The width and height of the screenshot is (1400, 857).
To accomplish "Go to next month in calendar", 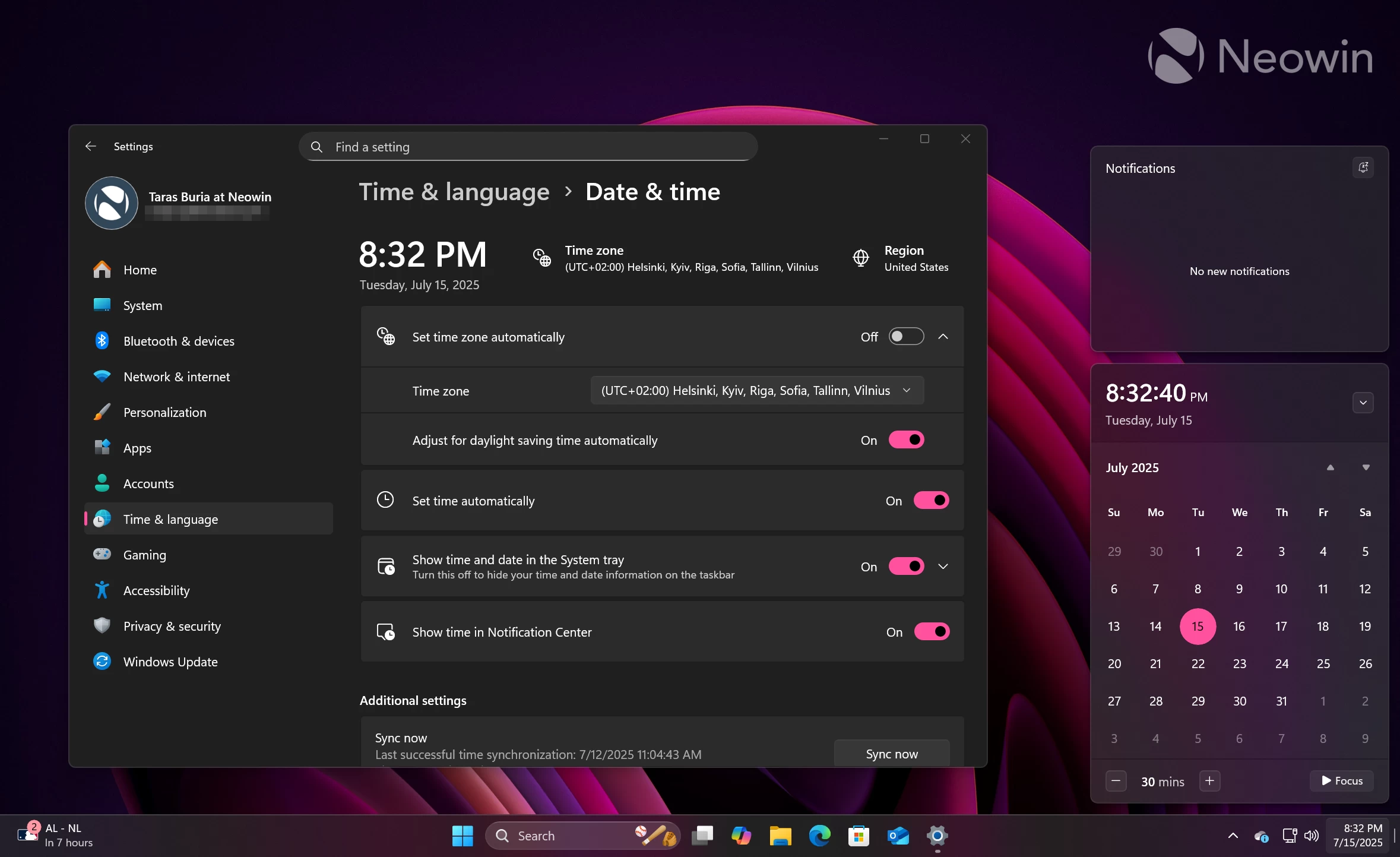I will [x=1366, y=467].
